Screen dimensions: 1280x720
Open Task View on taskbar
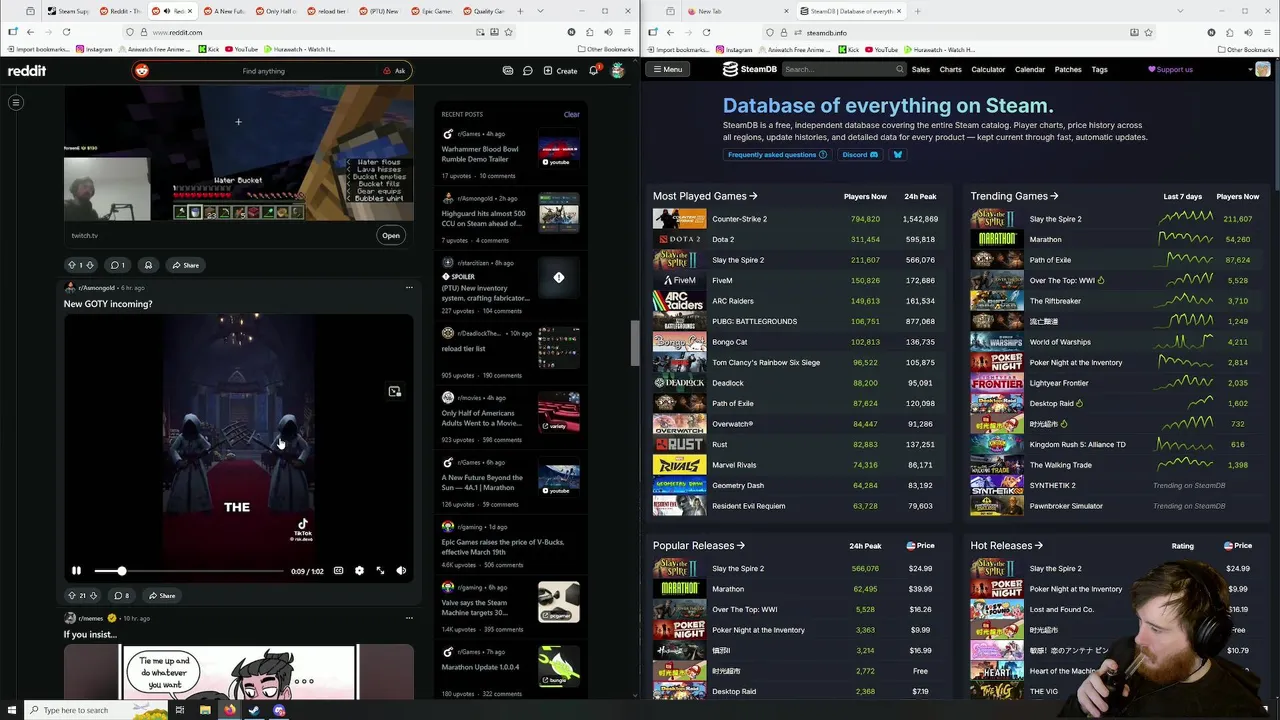[x=180, y=711]
